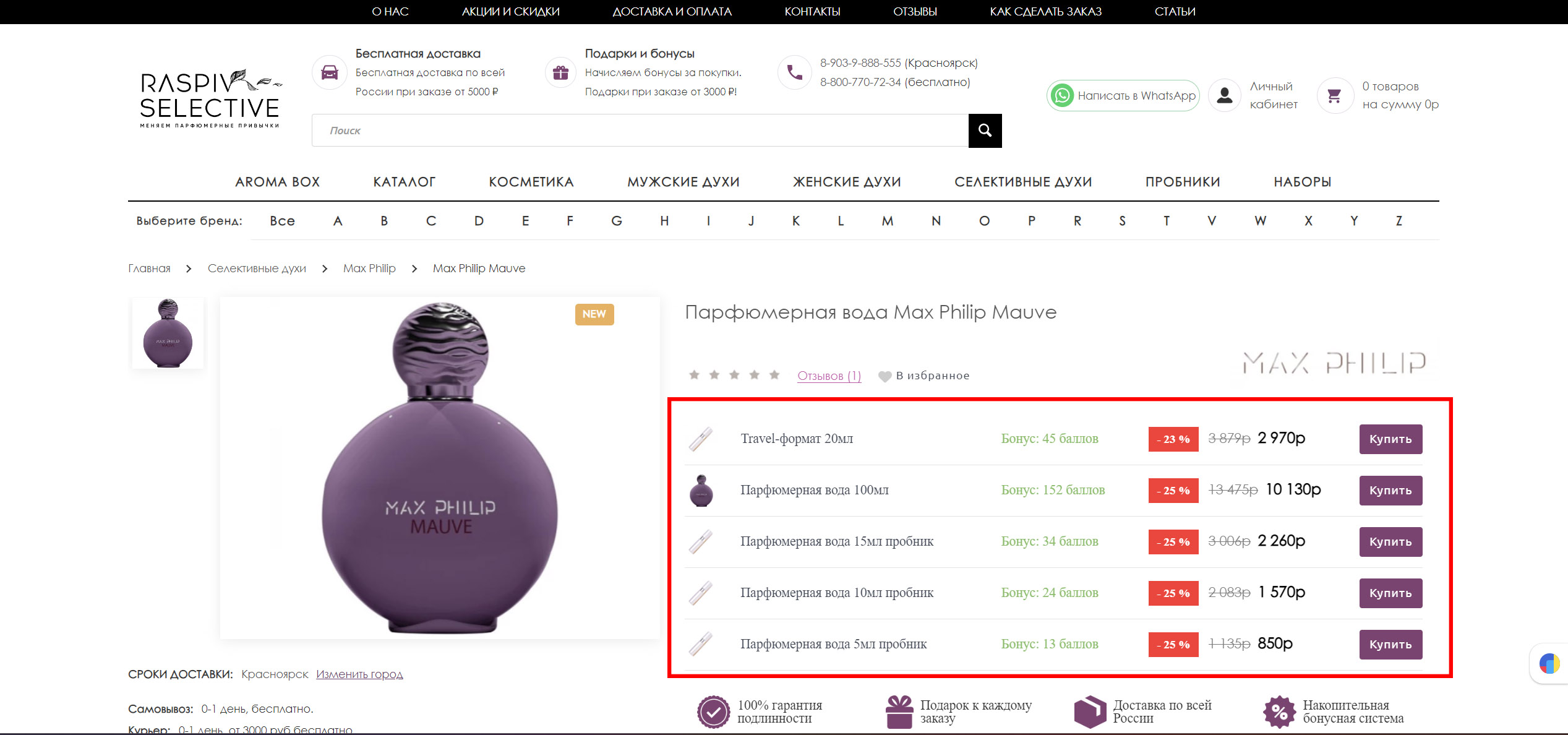The width and height of the screenshot is (1568, 735).
Task: Click the vial icon for 10мл пробник
Action: tap(701, 593)
